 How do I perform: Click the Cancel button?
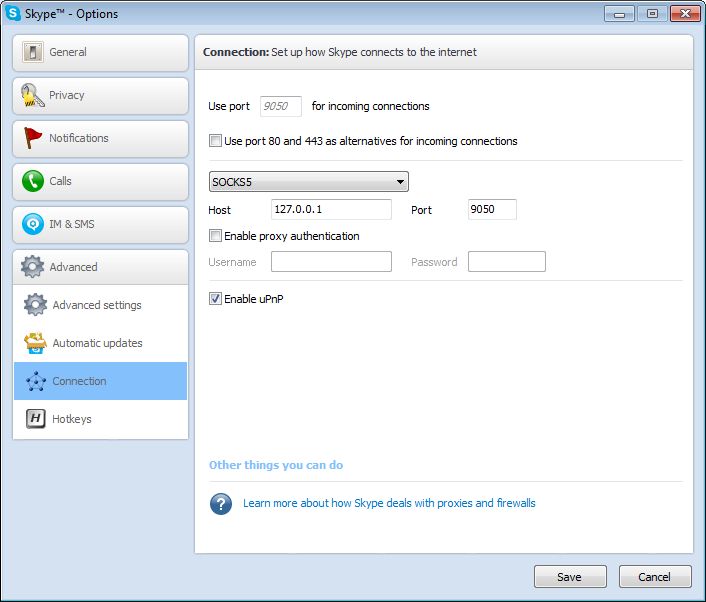(x=655, y=577)
